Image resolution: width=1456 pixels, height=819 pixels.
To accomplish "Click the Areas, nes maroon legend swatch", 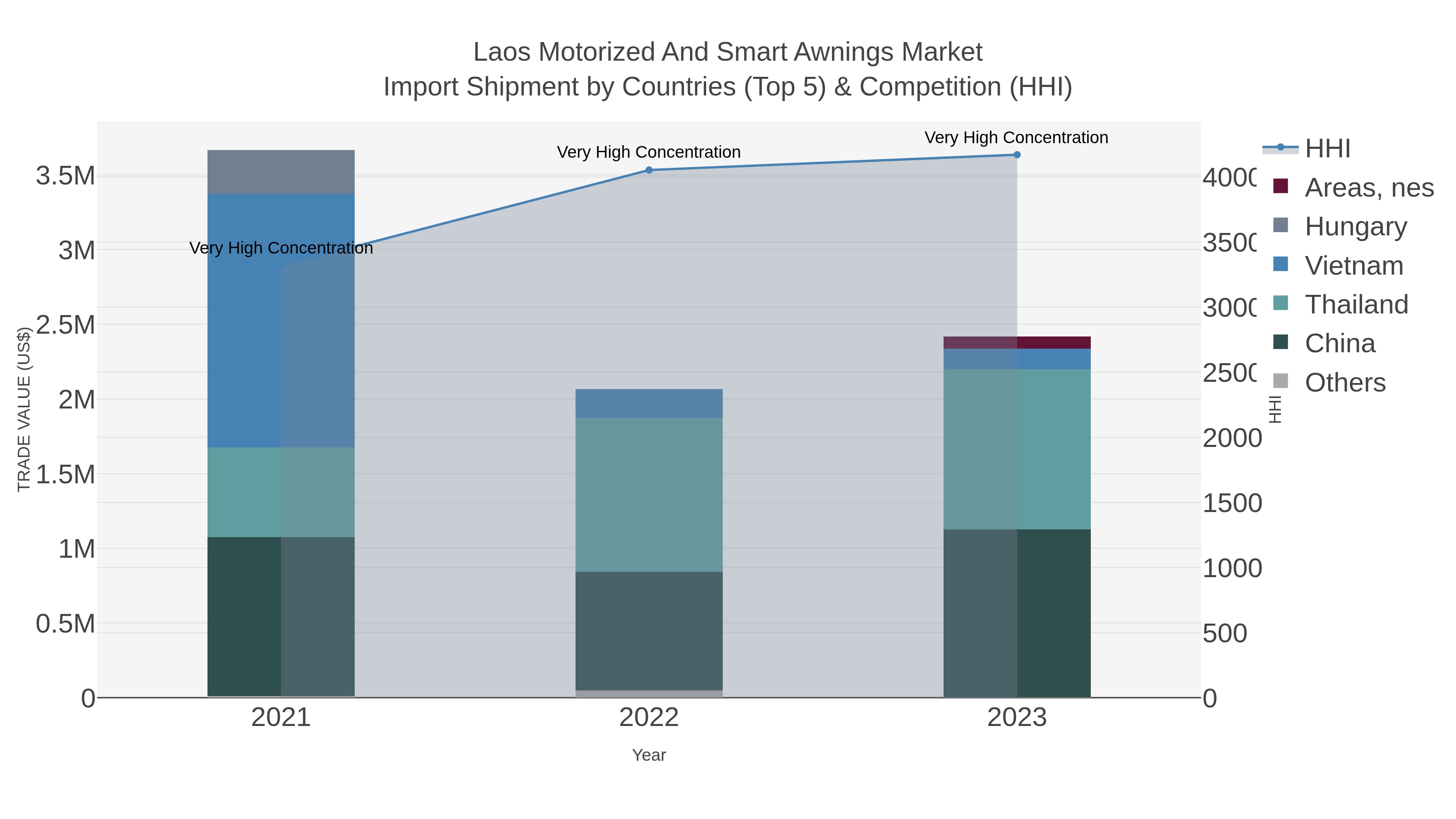I will pos(1281,186).
